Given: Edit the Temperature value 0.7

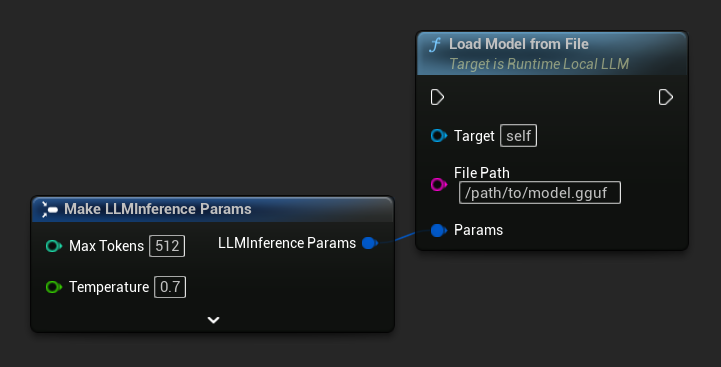Looking at the screenshot, I should click(170, 287).
